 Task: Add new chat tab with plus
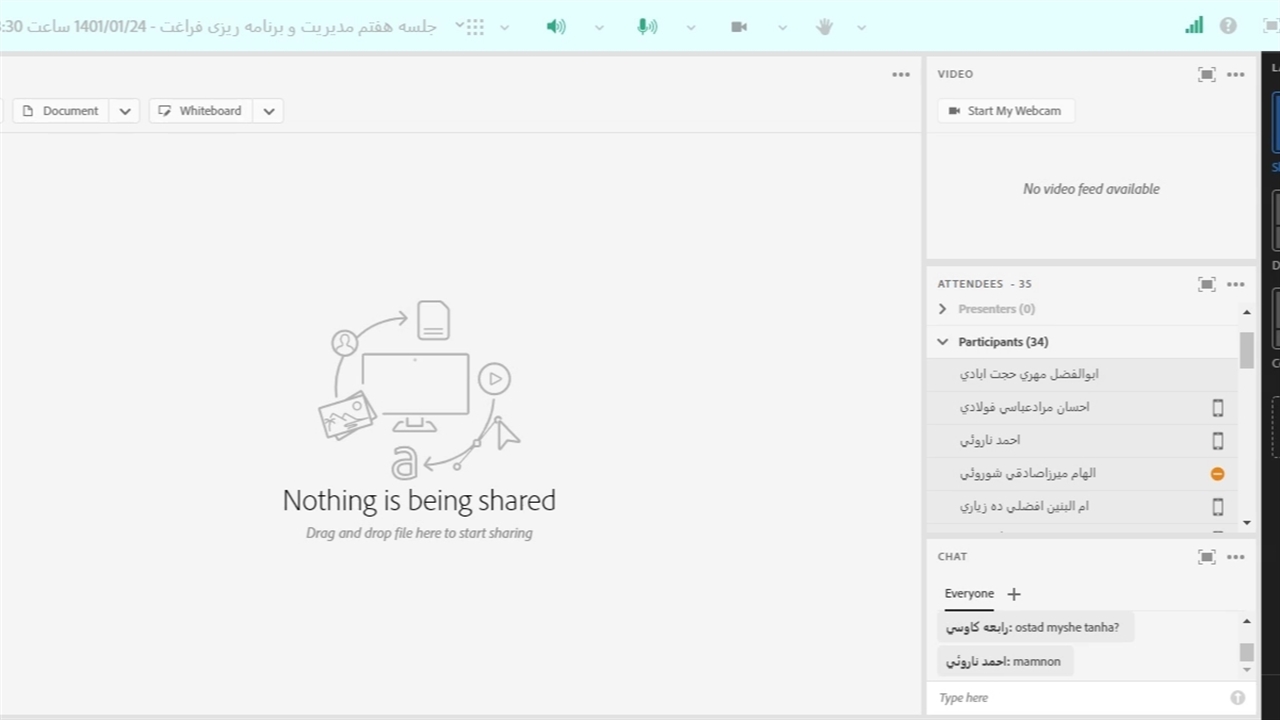[1014, 594]
